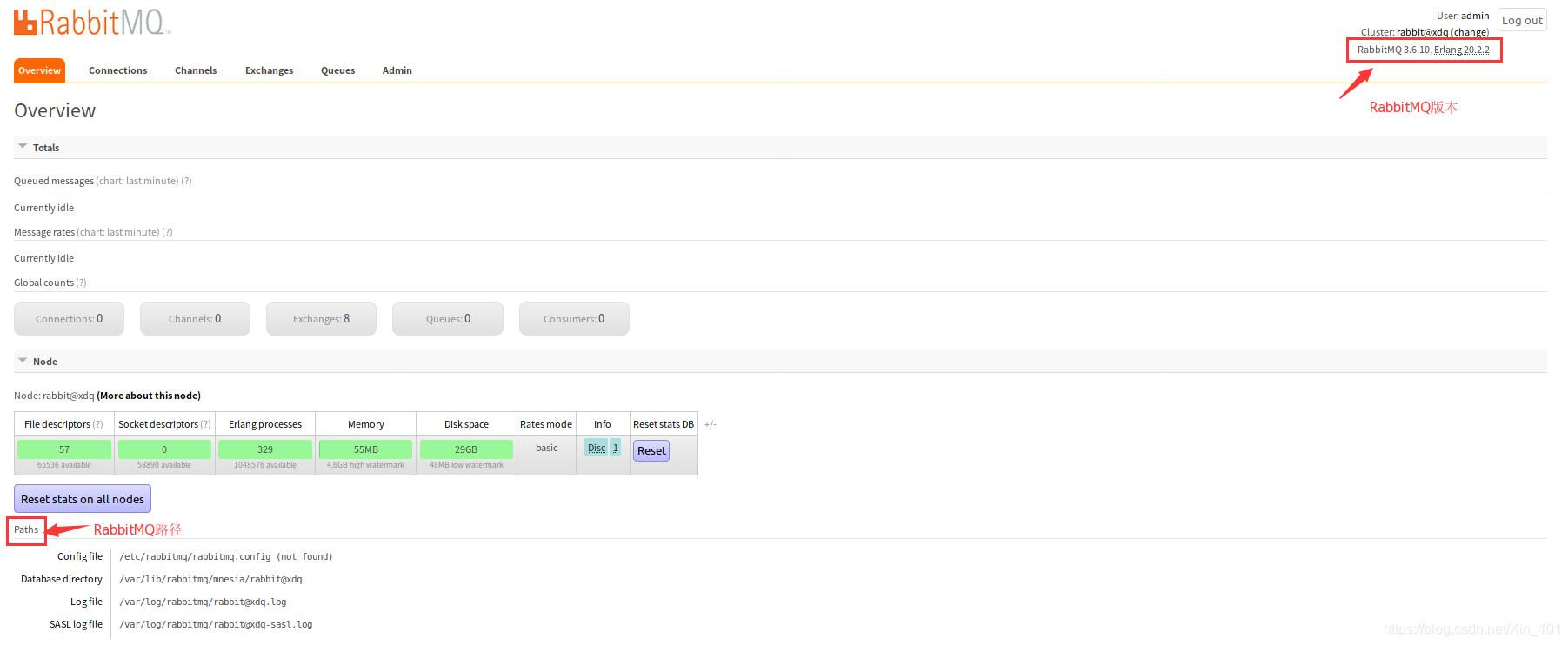Select the config file path /etc/rabbitmq/rabbitmq.config
The height and width of the screenshot is (645, 1568).
click(195, 556)
